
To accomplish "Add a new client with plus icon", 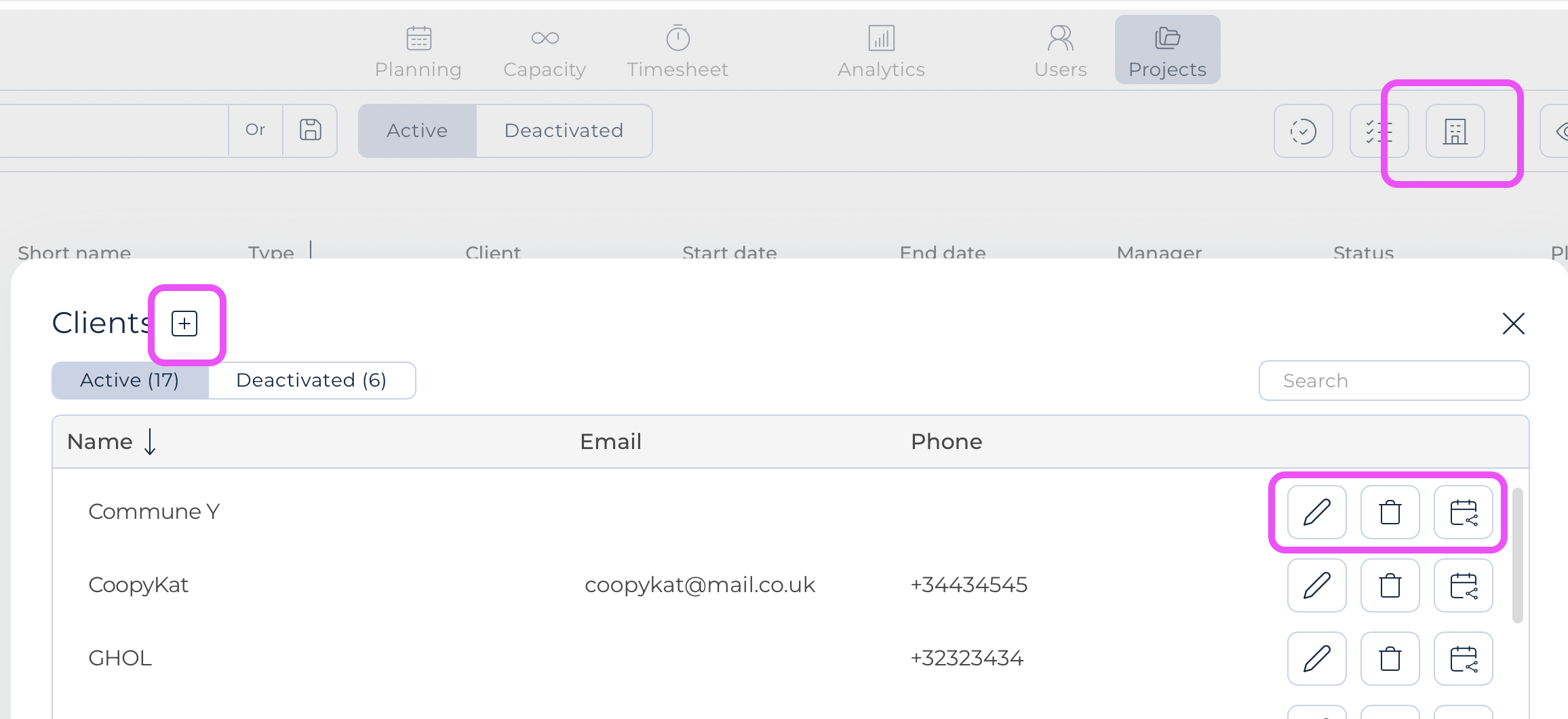I will click(x=184, y=324).
